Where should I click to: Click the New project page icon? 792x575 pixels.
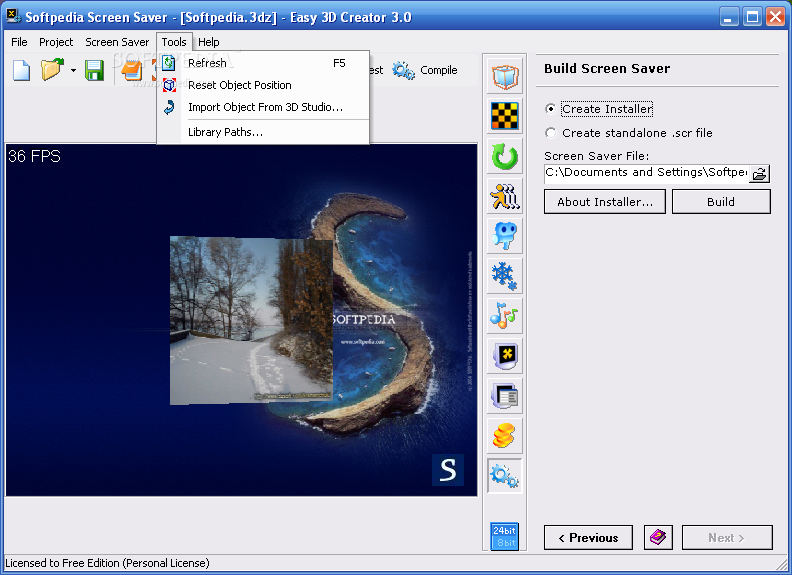pos(21,70)
